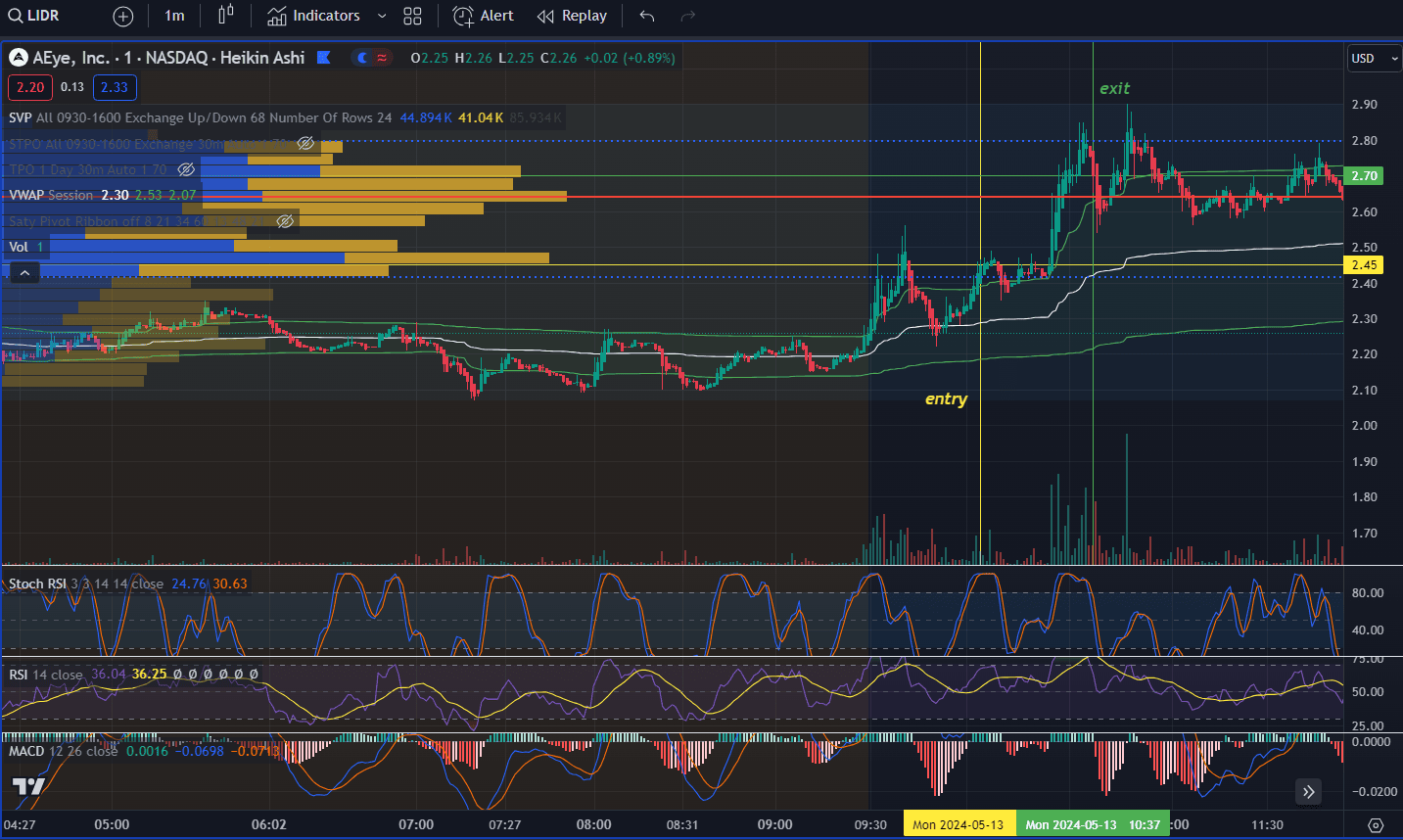The width and height of the screenshot is (1403, 840).
Task: Create a new Alert
Action: [484, 16]
